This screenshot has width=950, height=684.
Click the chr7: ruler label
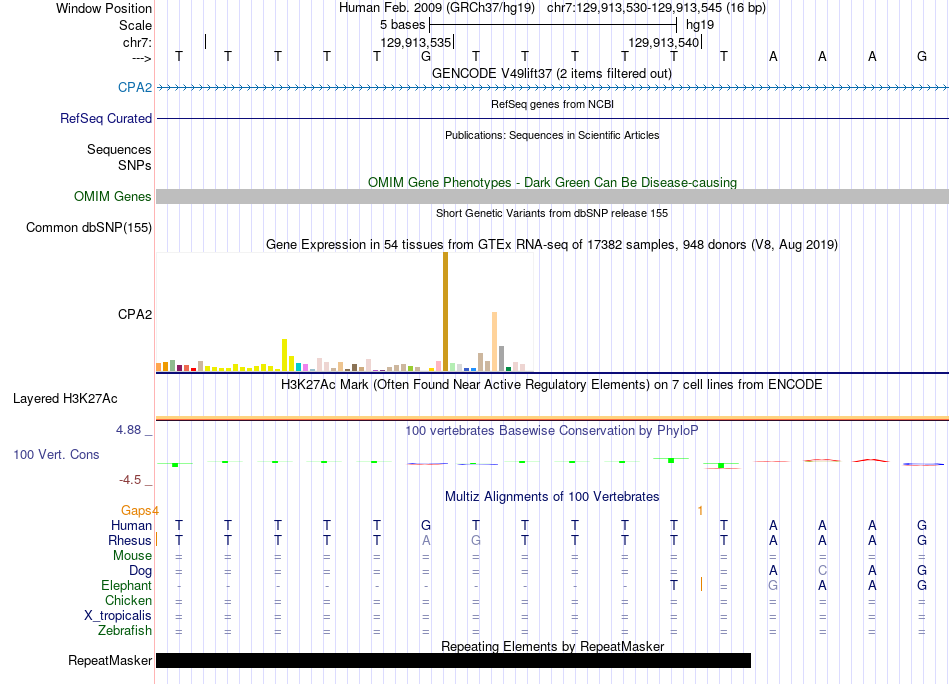(137, 42)
